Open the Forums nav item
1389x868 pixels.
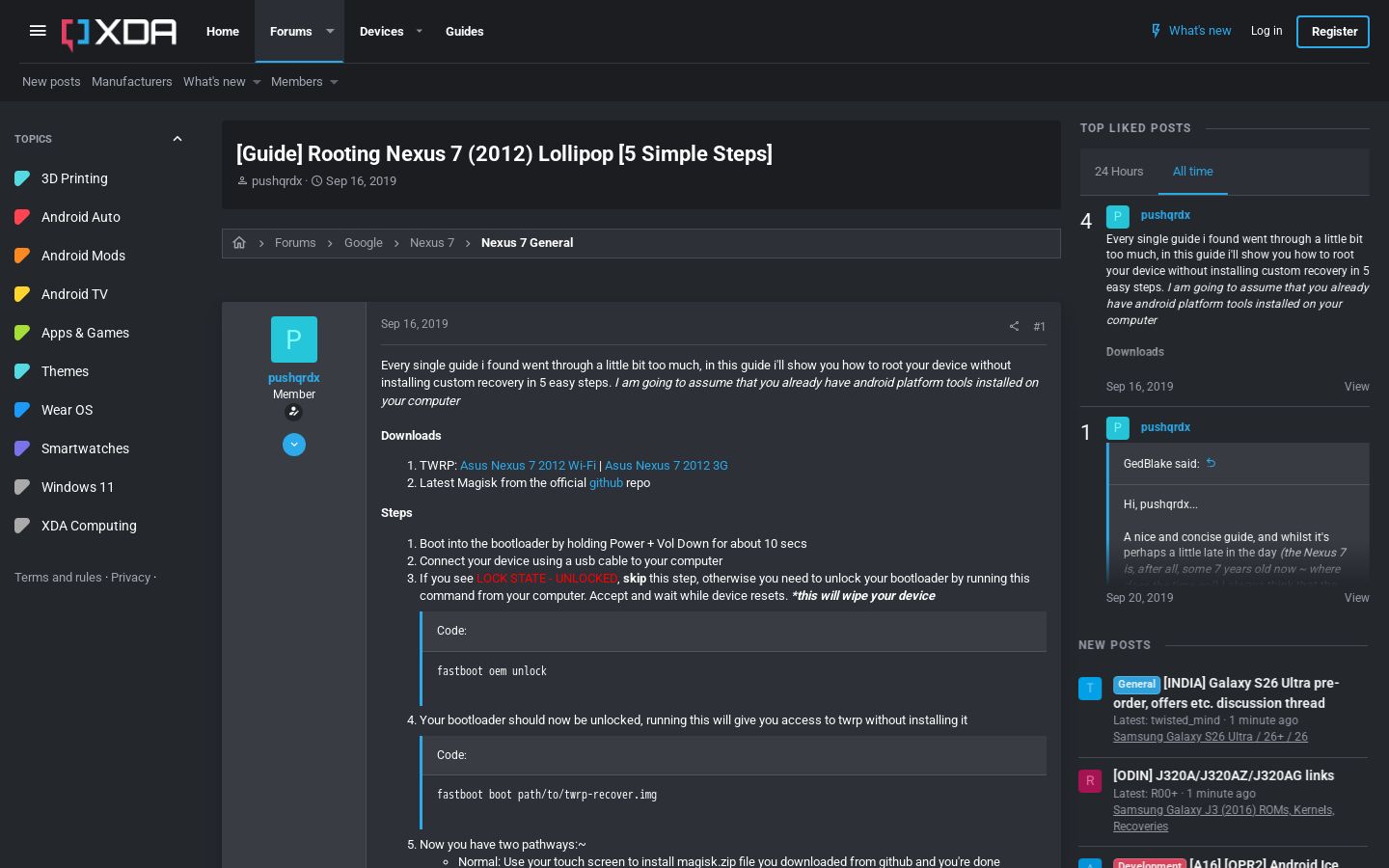(x=290, y=31)
